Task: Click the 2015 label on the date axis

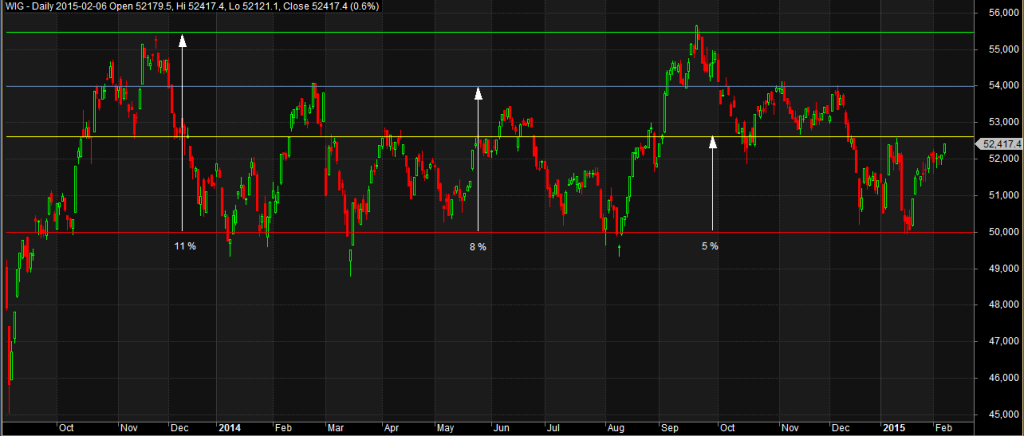Action: point(892,427)
